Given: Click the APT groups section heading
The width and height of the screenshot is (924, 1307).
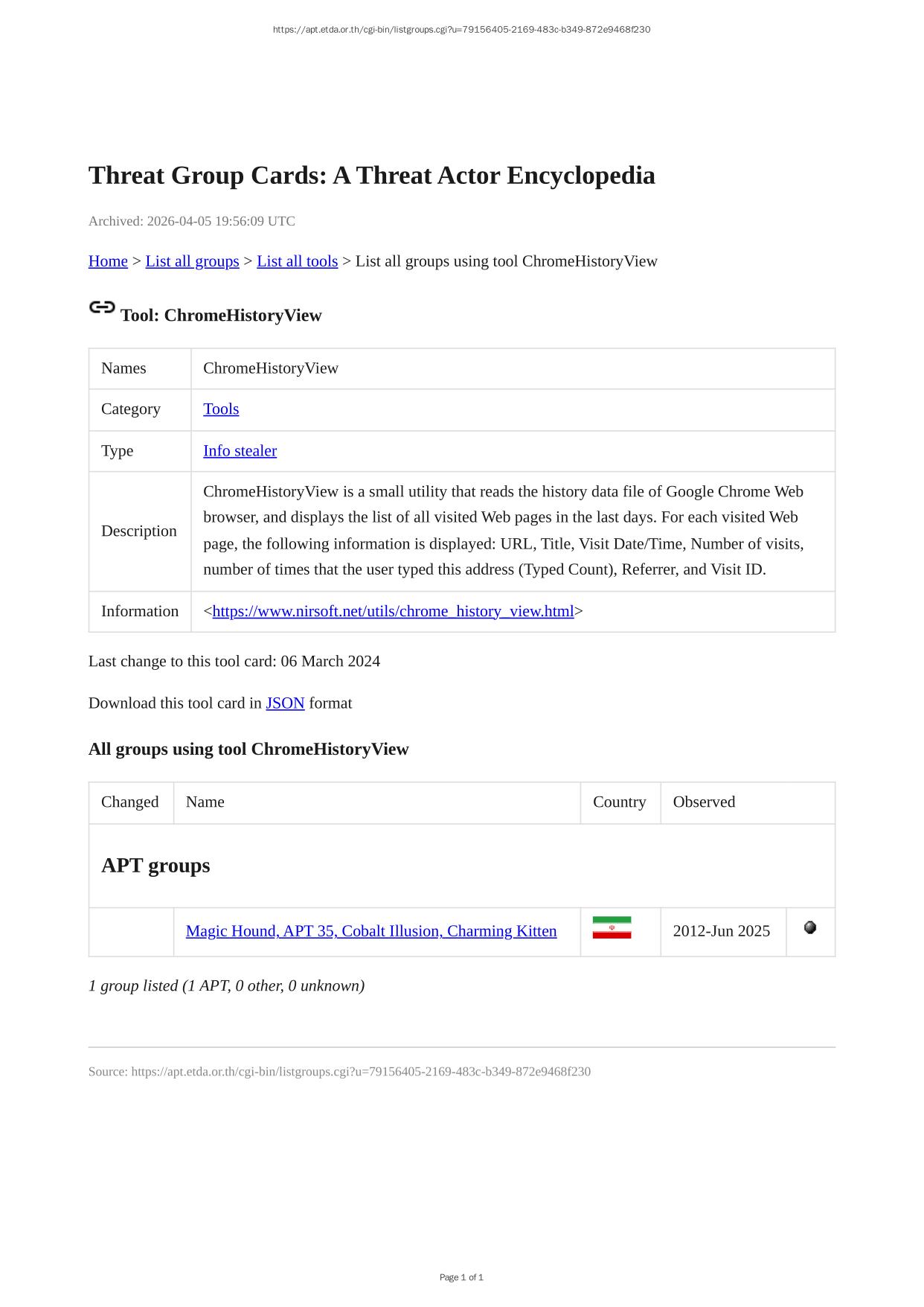Looking at the screenshot, I should click(x=155, y=866).
